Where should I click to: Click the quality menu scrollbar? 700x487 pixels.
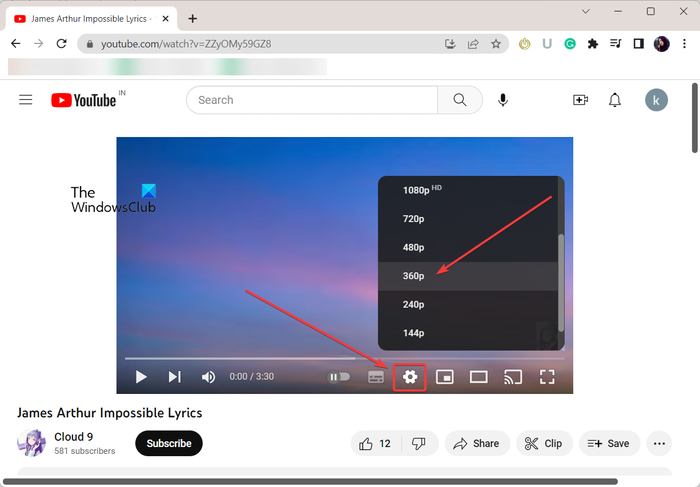tap(561, 283)
